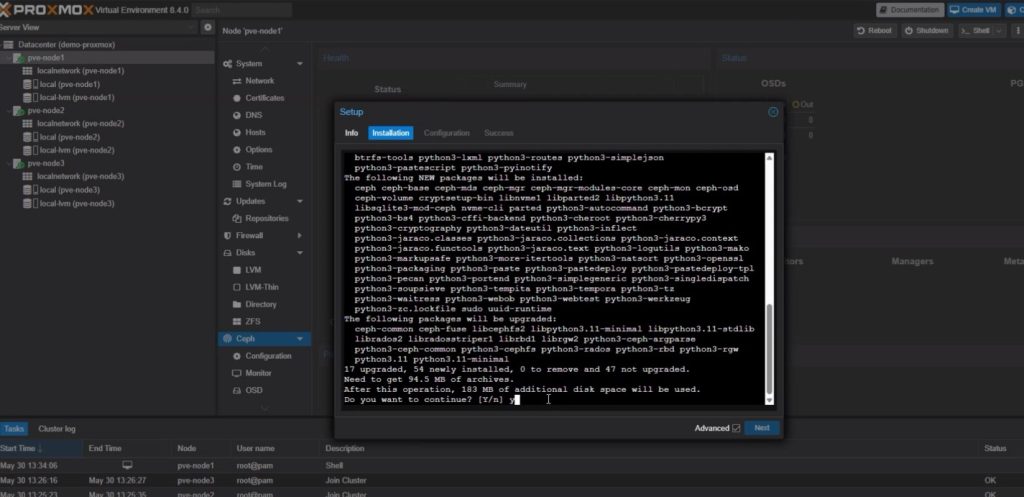Open Ceph Configuration item
1024x497 pixels.
(268, 356)
